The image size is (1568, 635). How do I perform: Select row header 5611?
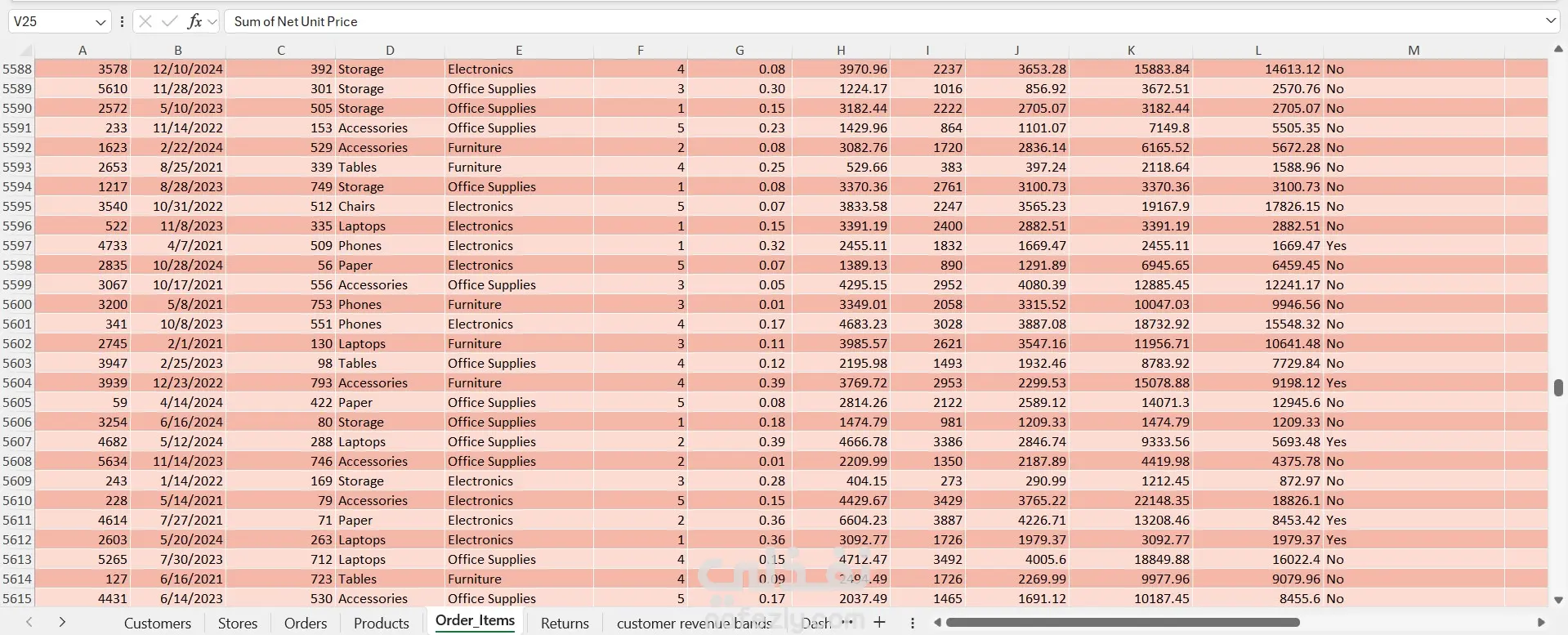click(17, 520)
